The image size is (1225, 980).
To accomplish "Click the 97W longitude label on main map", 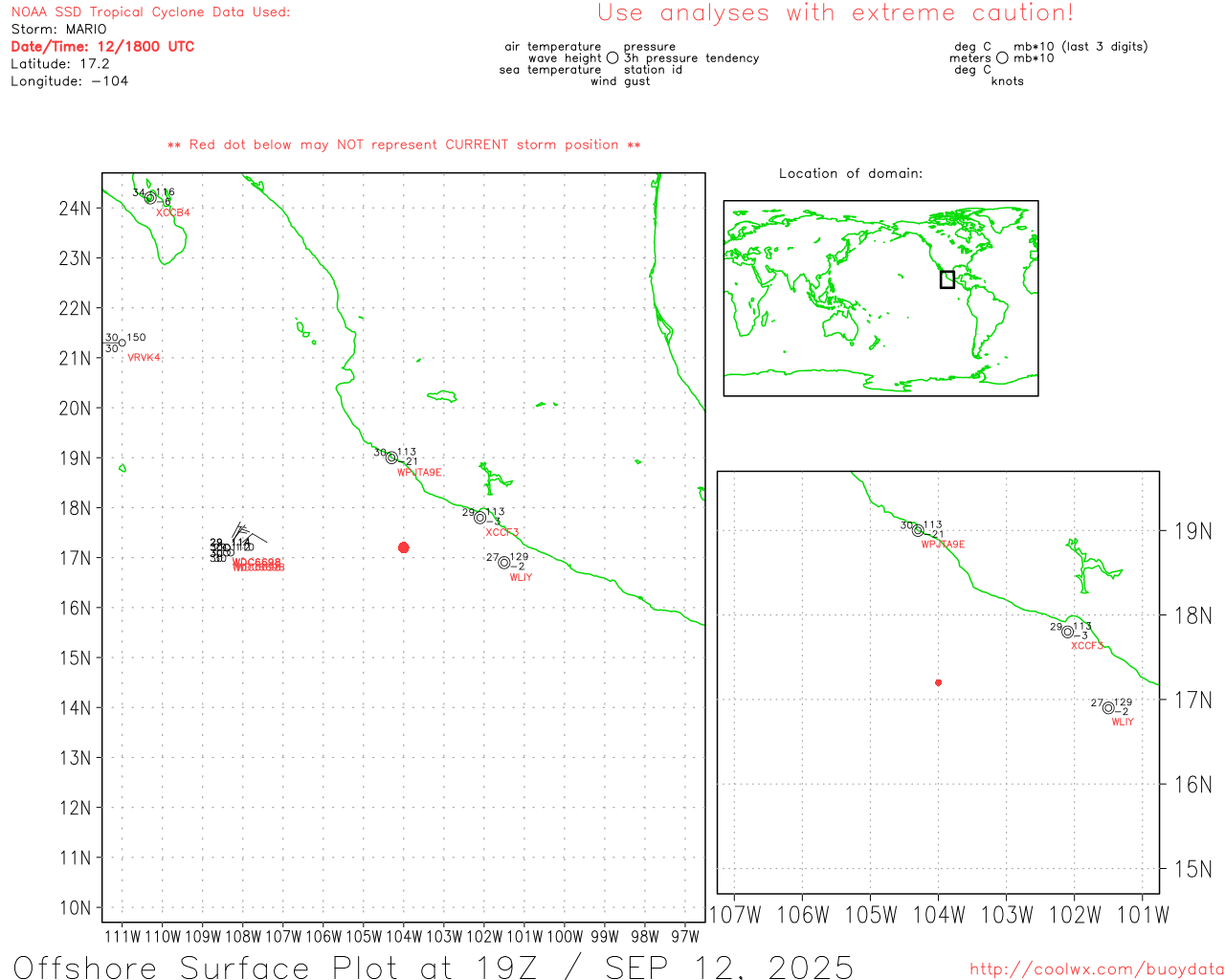I will 685,937.
